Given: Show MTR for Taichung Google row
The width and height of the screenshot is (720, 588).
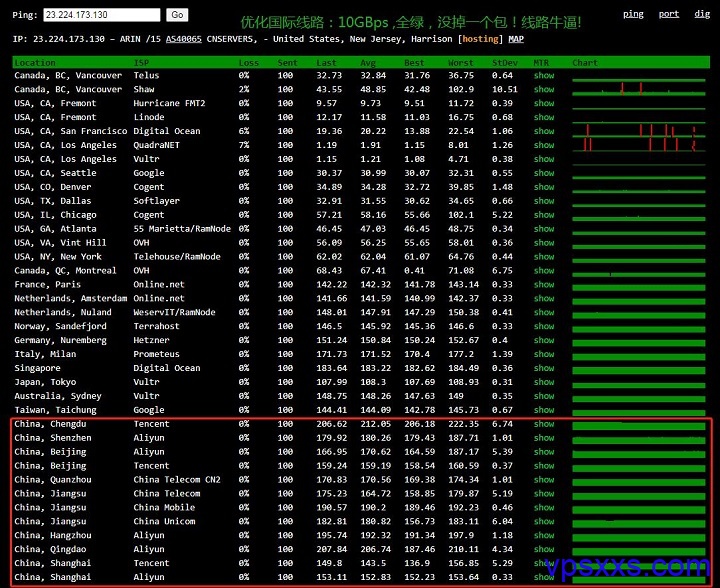Looking at the screenshot, I should pos(544,410).
